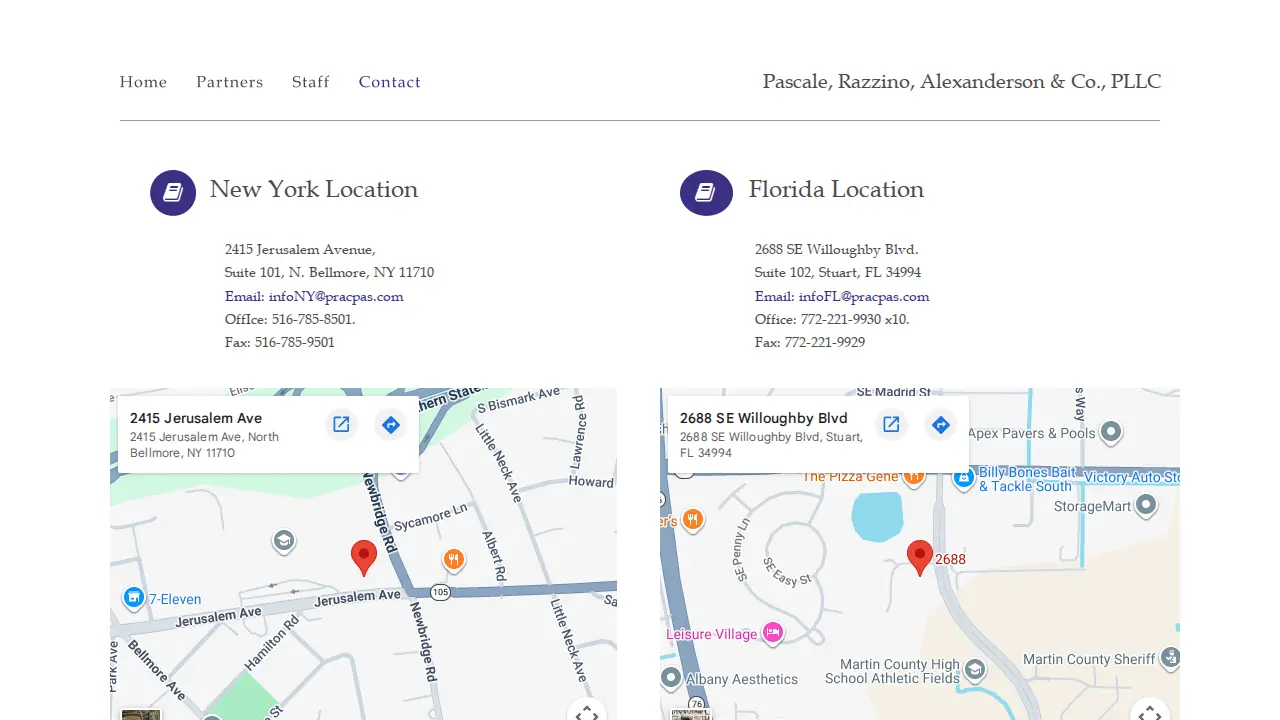Email infoNY@pracpas.com
The height and width of the screenshot is (720, 1280).
coord(314,296)
